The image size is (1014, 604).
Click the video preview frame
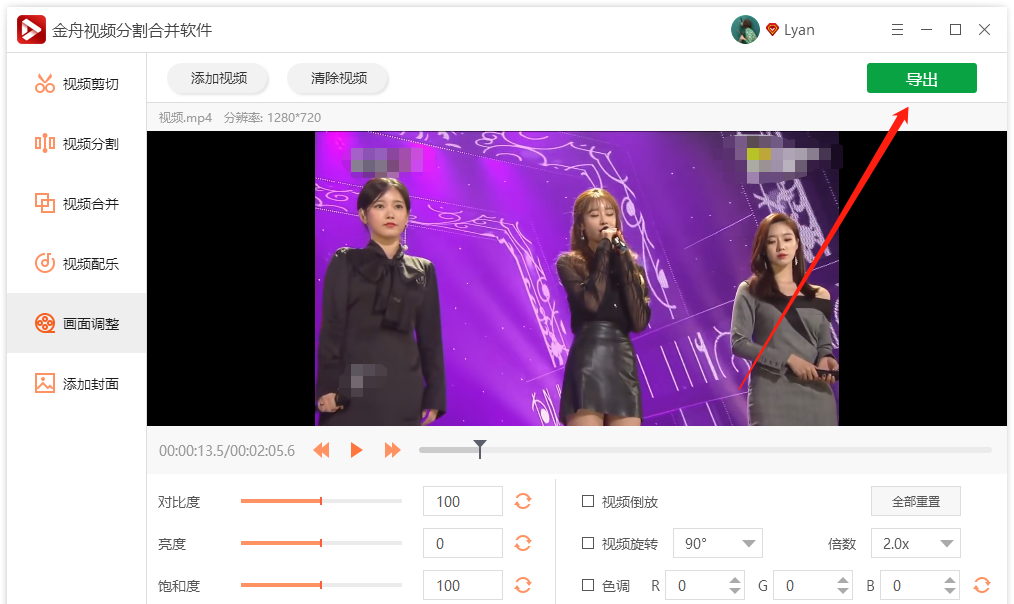pyautogui.click(x=577, y=278)
